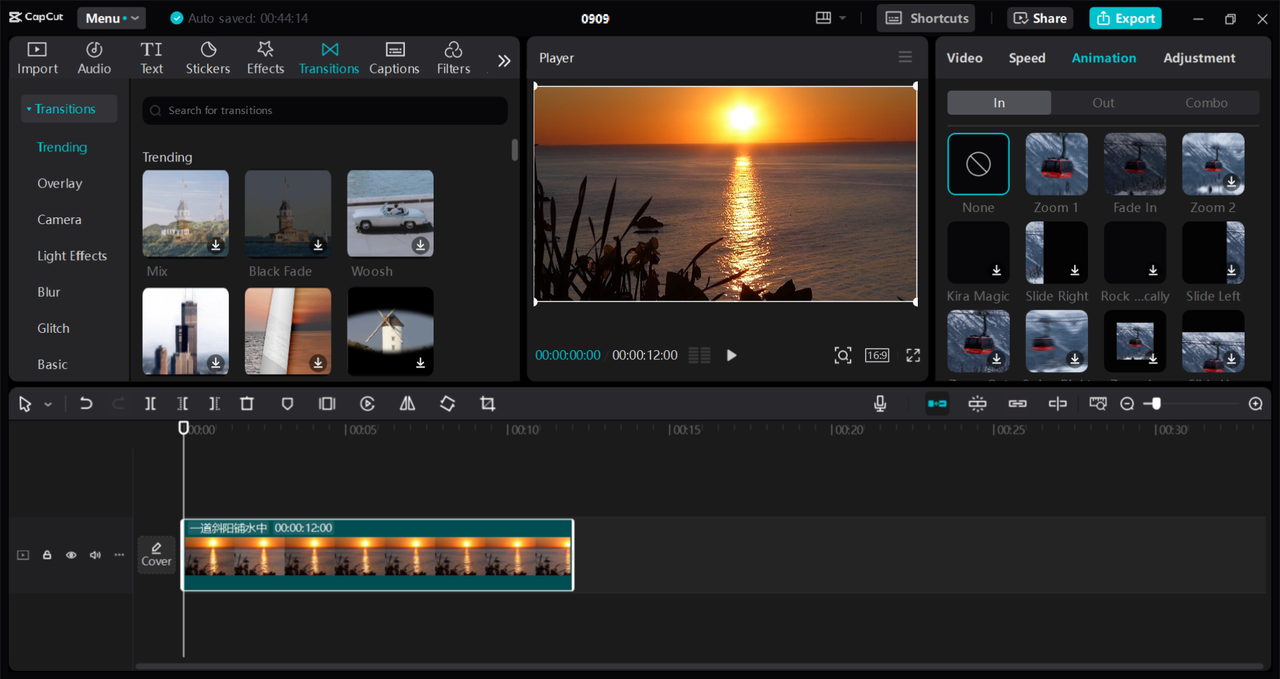Click the Share button
1280x679 pixels.
click(1040, 18)
